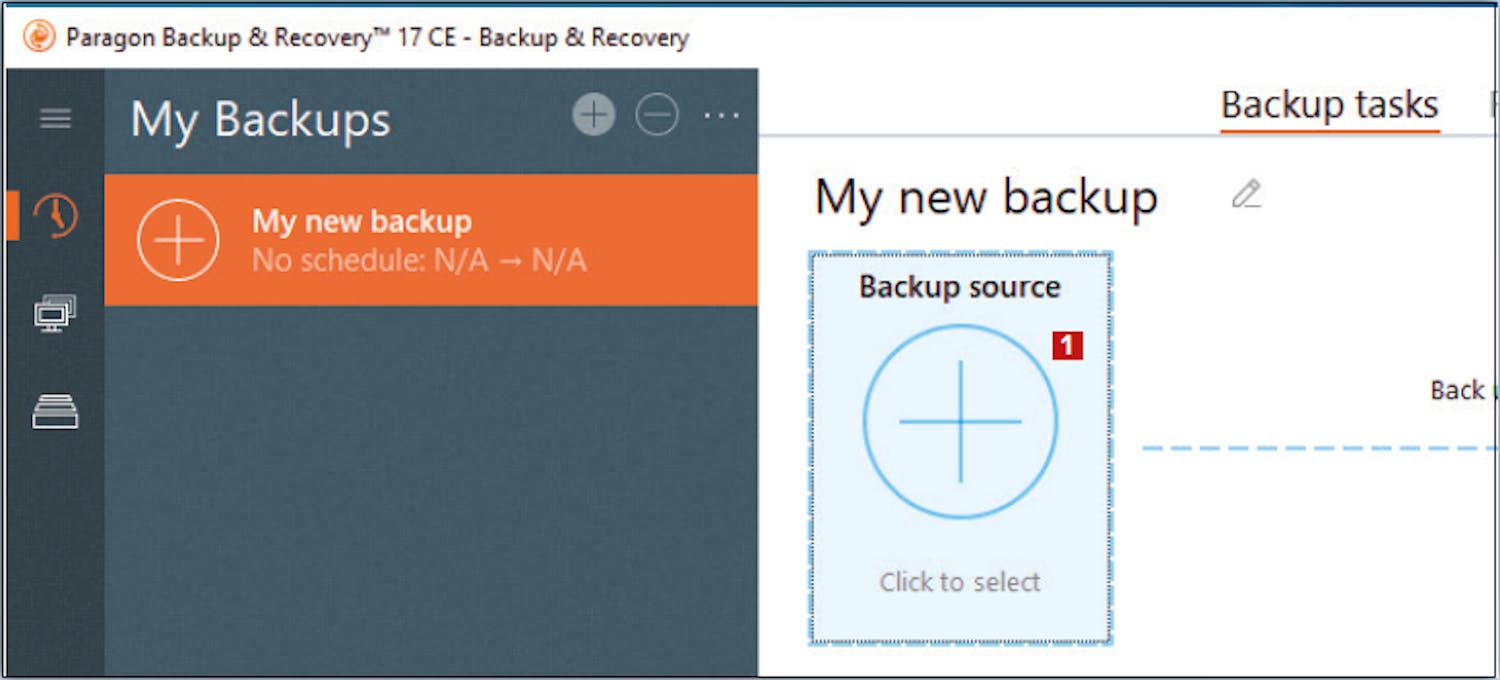Open the hamburger navigation menu
This screenshot has height=680, width=1500.
pos(55,119)
